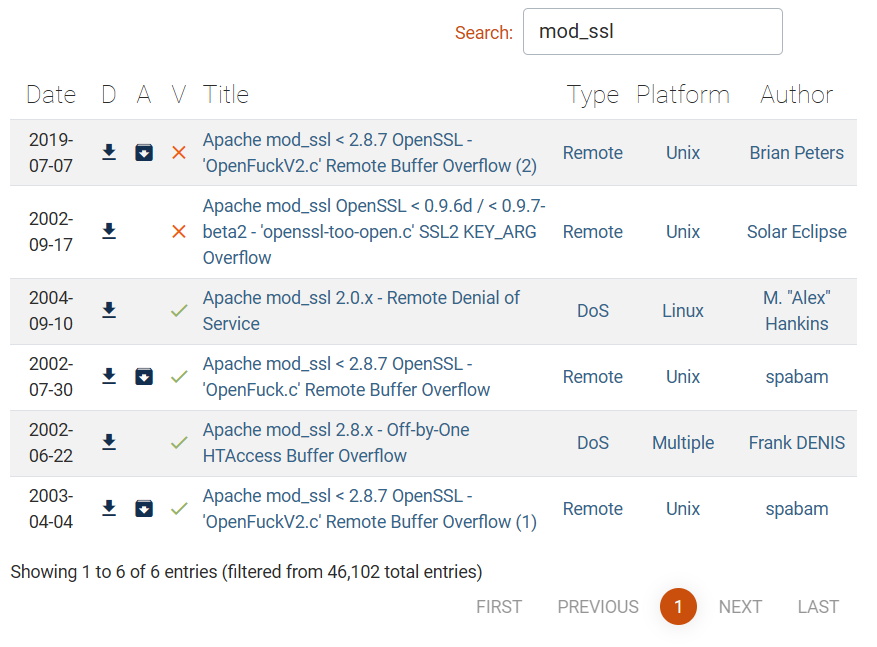Go to the PREVIOUS page of results

coord(598,607)
